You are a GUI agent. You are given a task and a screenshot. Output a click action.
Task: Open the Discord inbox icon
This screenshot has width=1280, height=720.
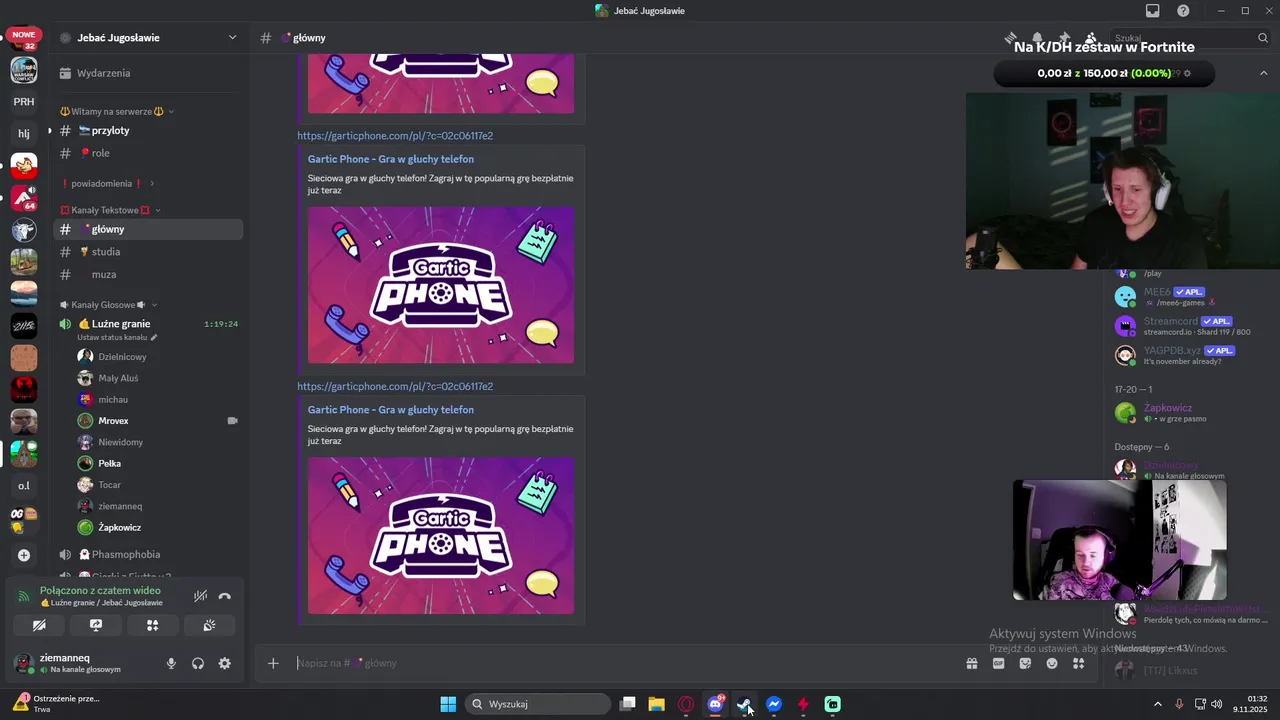[x=1153, y=10]
